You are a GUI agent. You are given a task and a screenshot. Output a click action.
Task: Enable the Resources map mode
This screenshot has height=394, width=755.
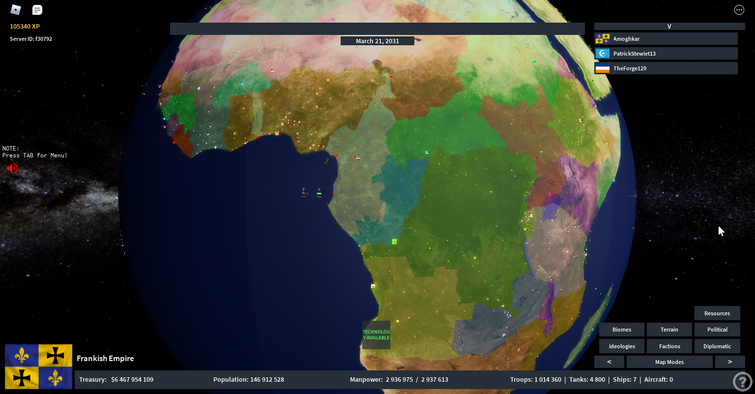[x=717, y=313]
